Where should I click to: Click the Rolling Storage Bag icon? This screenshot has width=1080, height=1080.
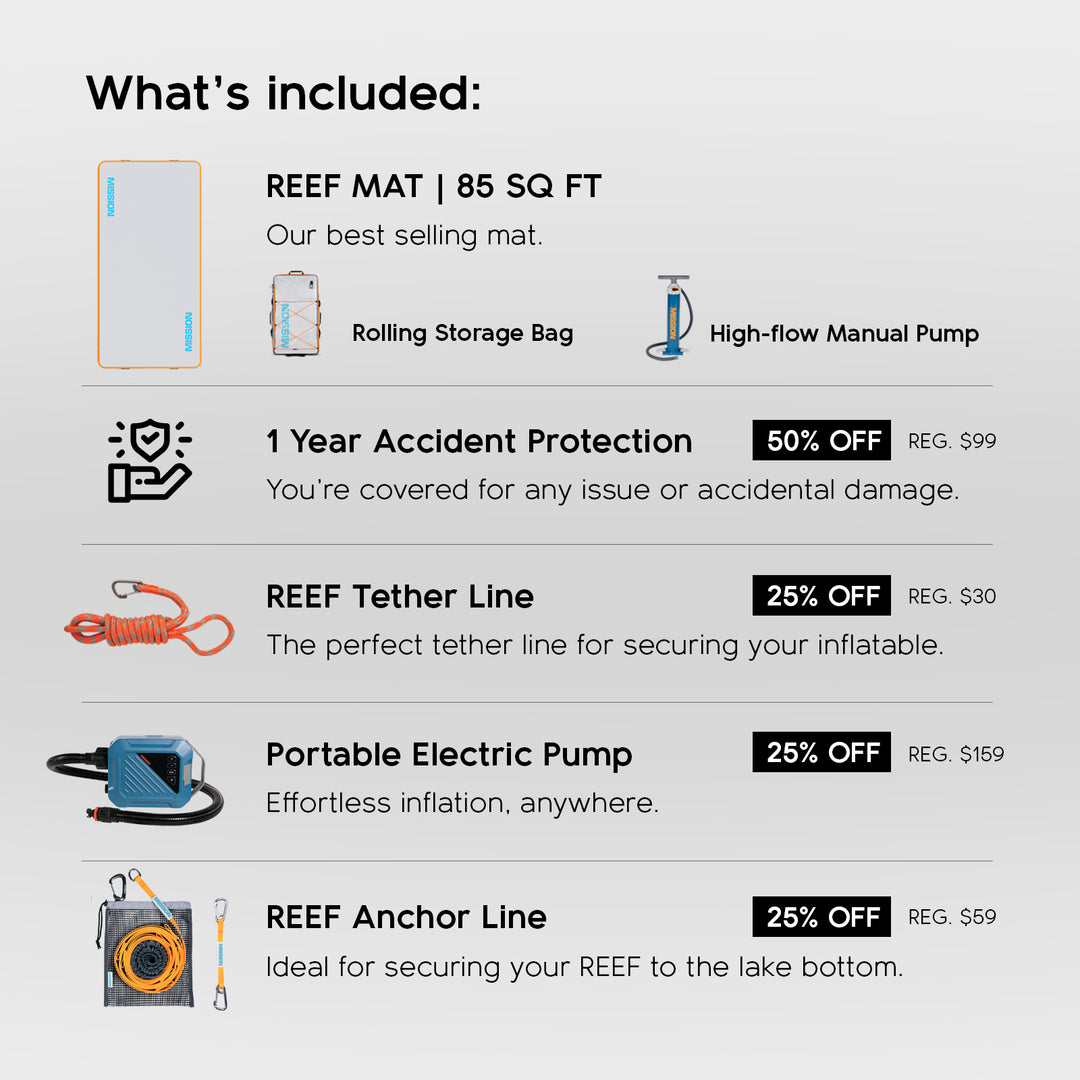coord(295,314)
